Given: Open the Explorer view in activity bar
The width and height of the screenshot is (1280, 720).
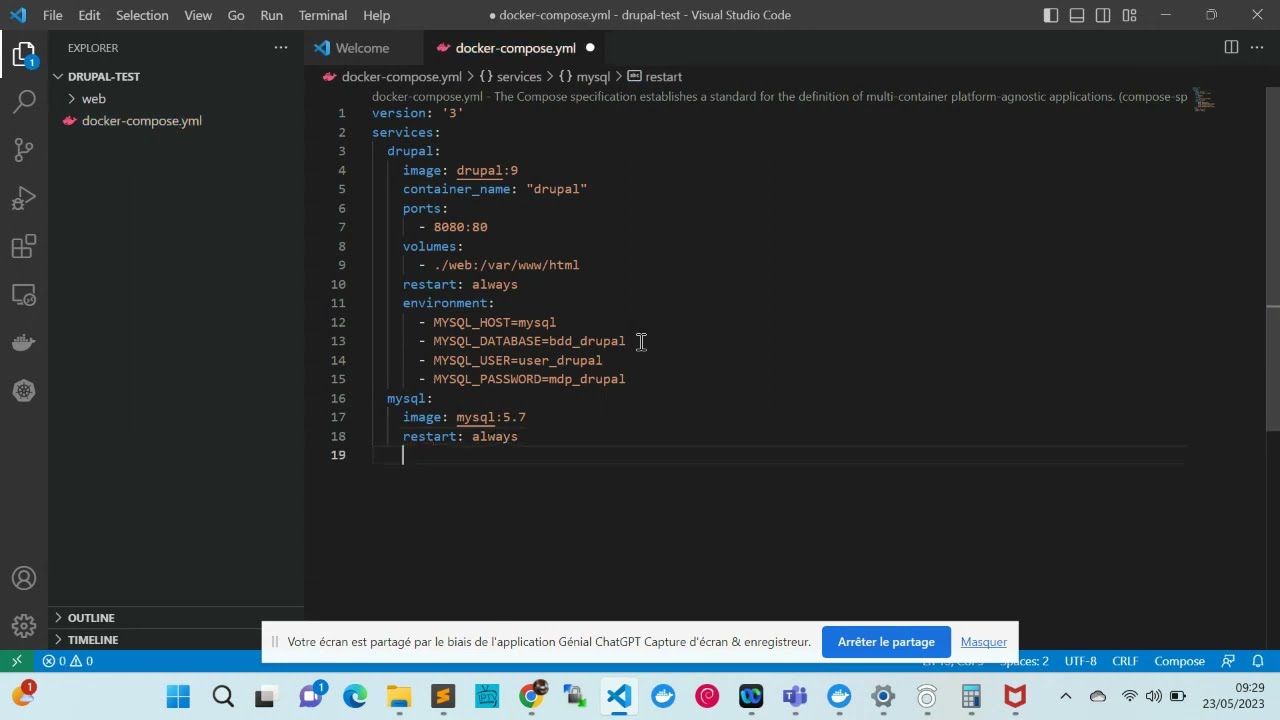Looking at the screenshot, I should coord(24,54).
